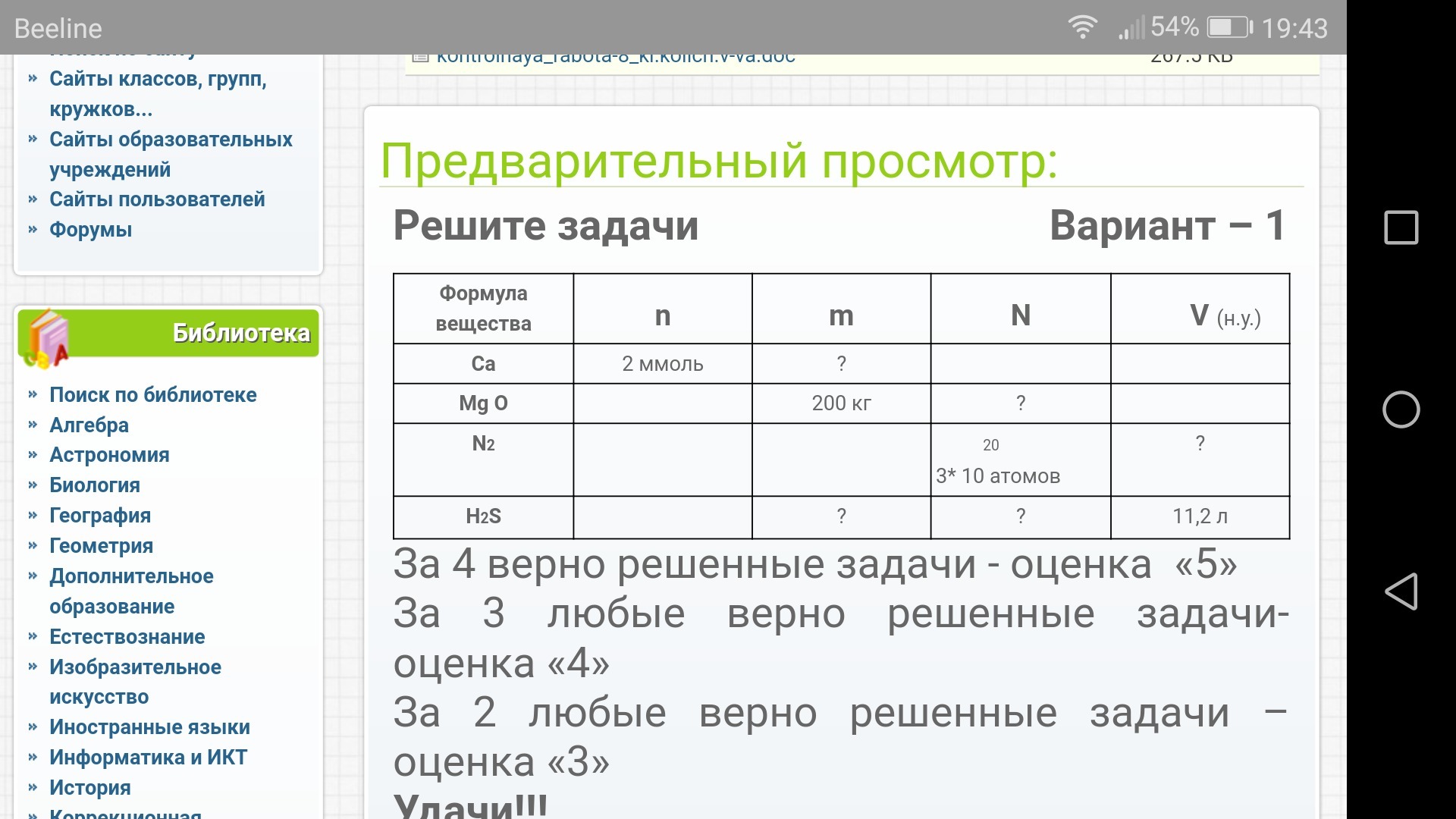The width and height of the screenshot is (1456, 819).
Task: Open the География section
Action: (x=99, y=516)
